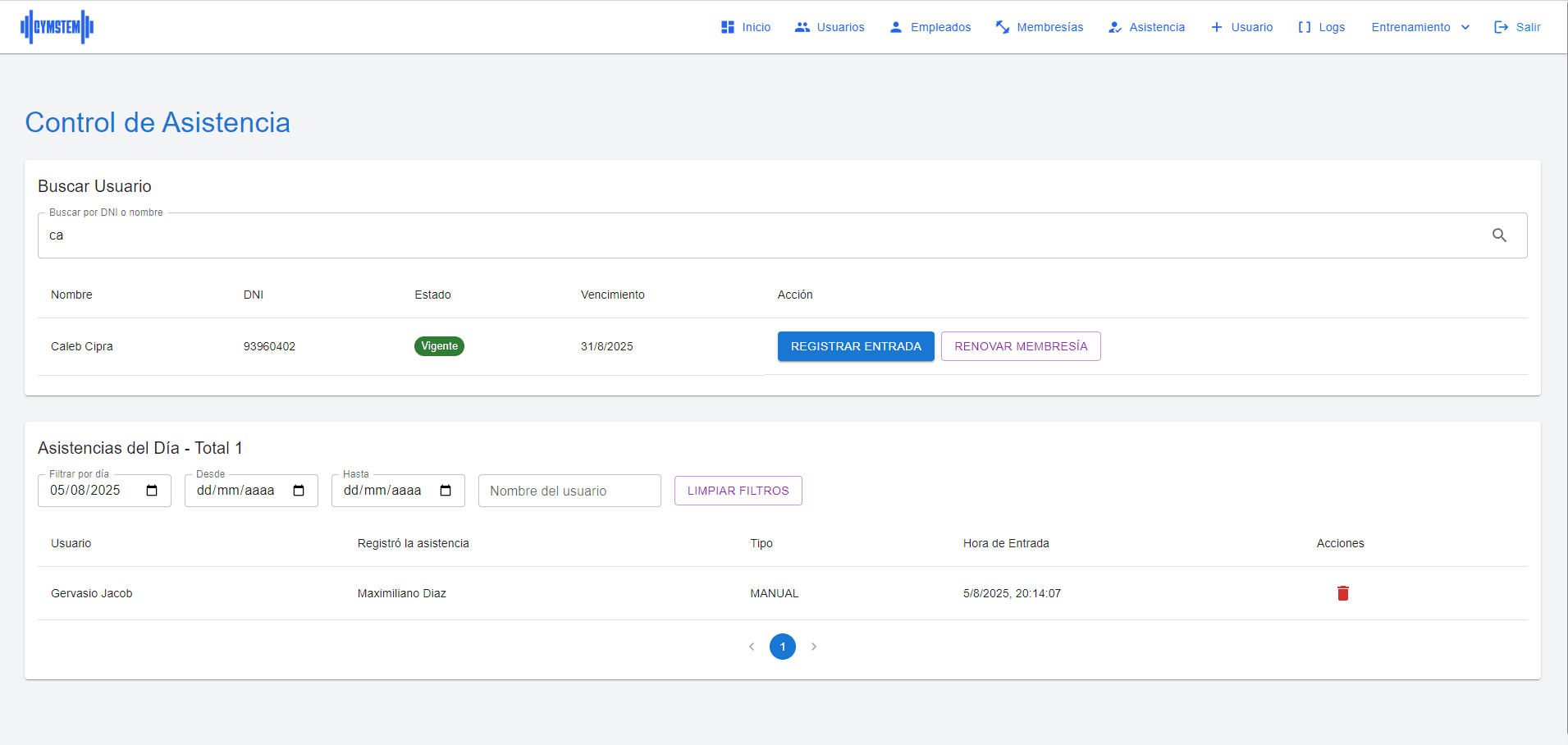Focus the Nombre del usuario filter field
1568x745 pixels.
tap(569, 491)
